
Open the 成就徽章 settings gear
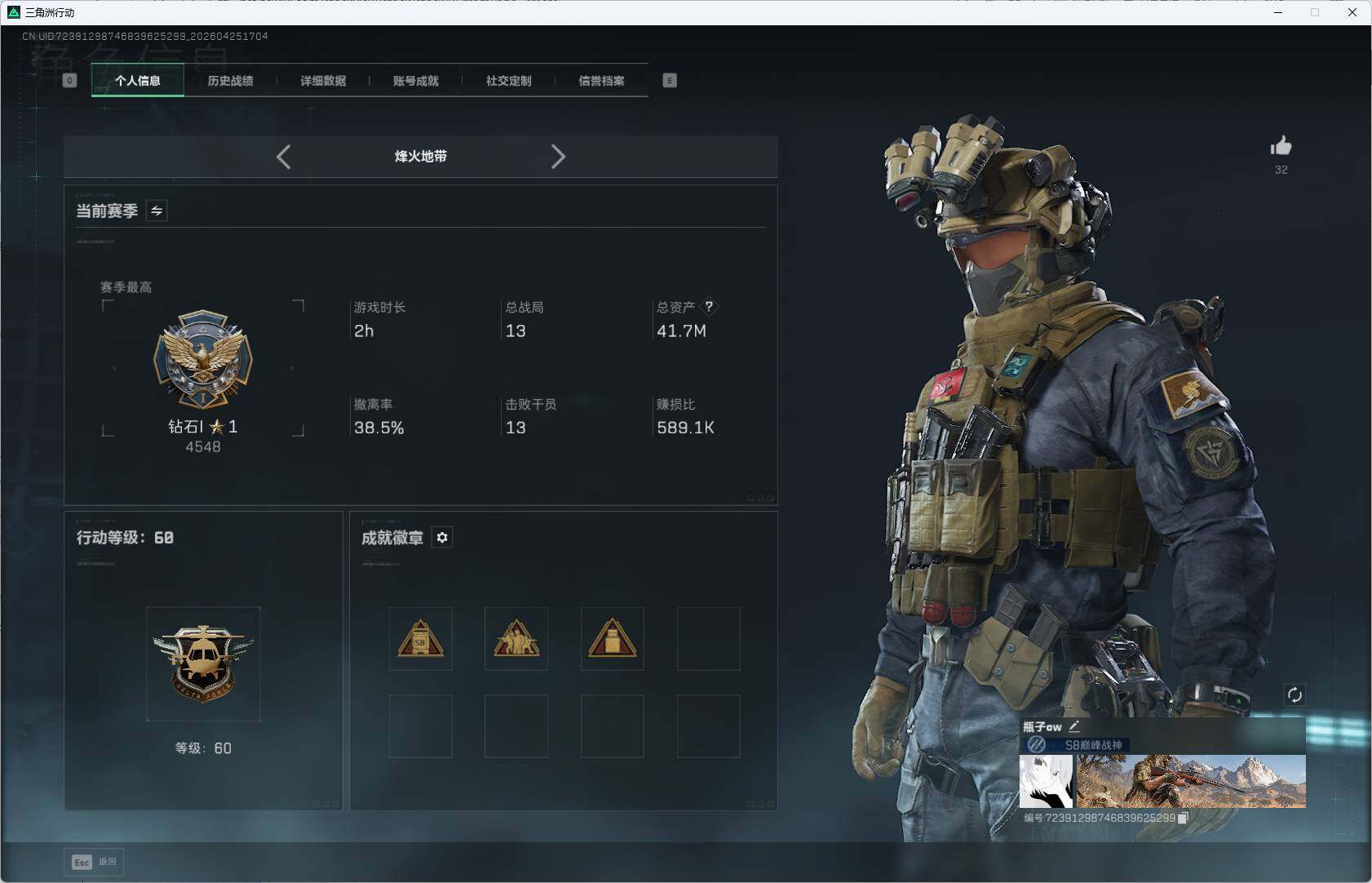[442, 537]
